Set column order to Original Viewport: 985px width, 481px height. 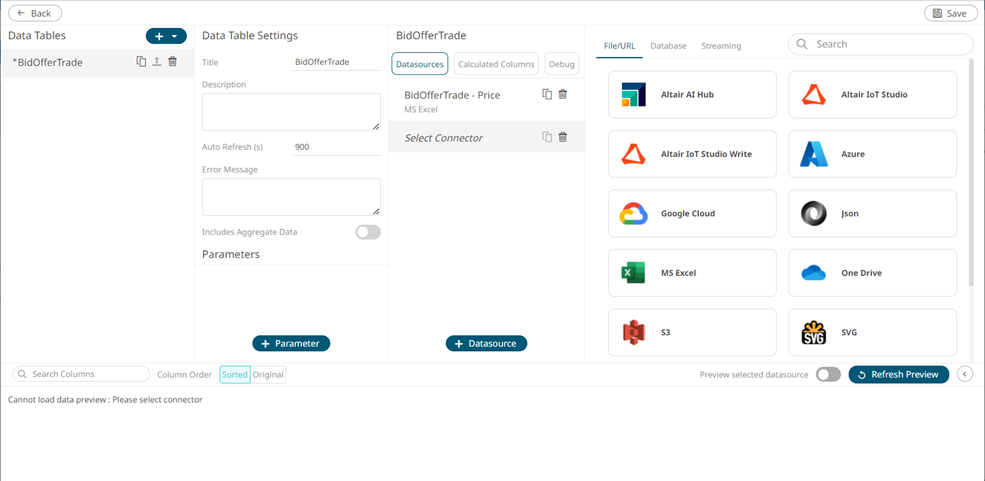click(268, 375)
